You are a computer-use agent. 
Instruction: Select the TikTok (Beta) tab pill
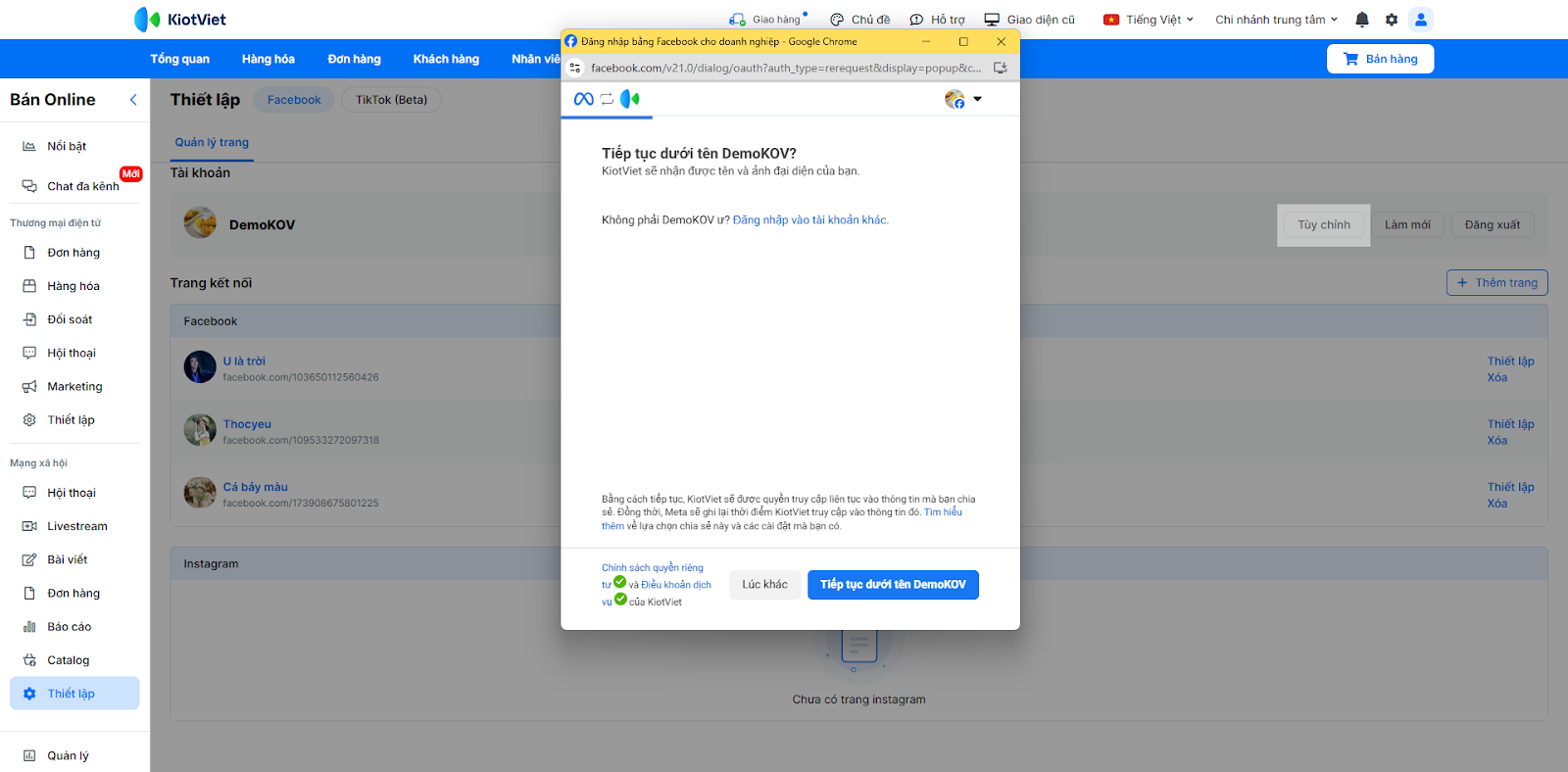pyautogui.click(x=391, y=100)
